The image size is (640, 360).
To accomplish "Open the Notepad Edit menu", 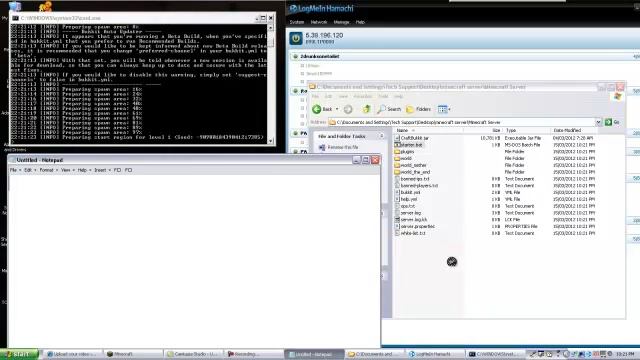I will (28, 170).
